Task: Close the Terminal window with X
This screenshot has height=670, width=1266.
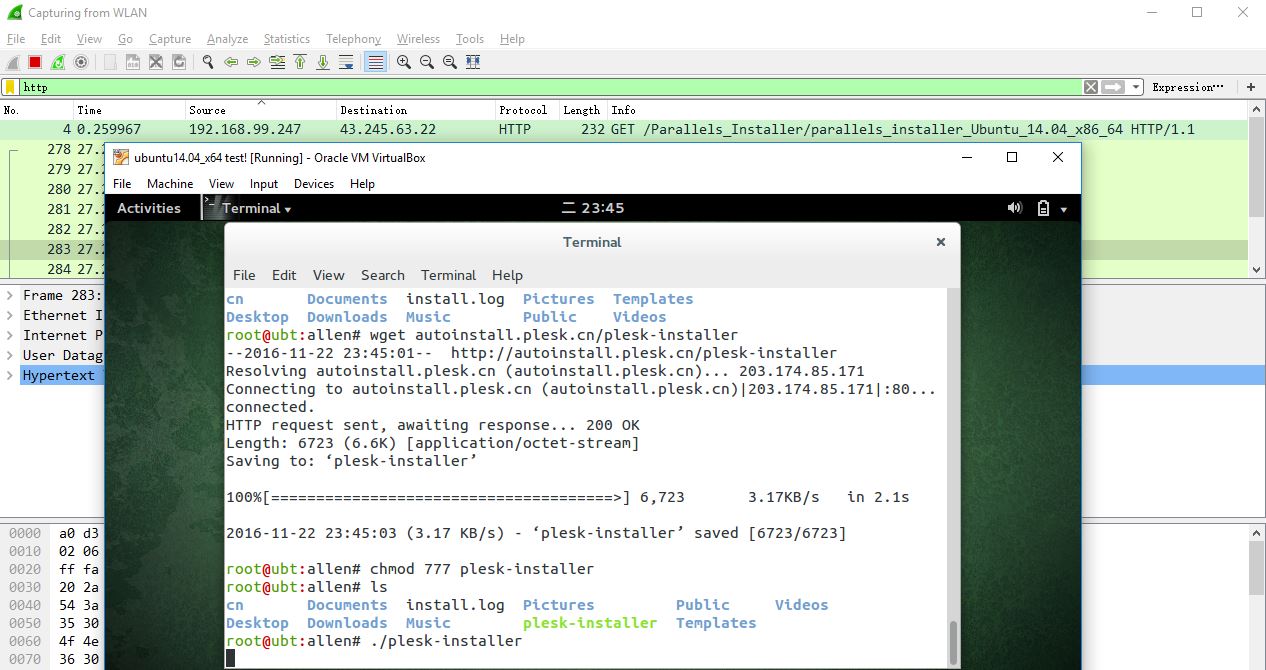Action: [940, 242]
